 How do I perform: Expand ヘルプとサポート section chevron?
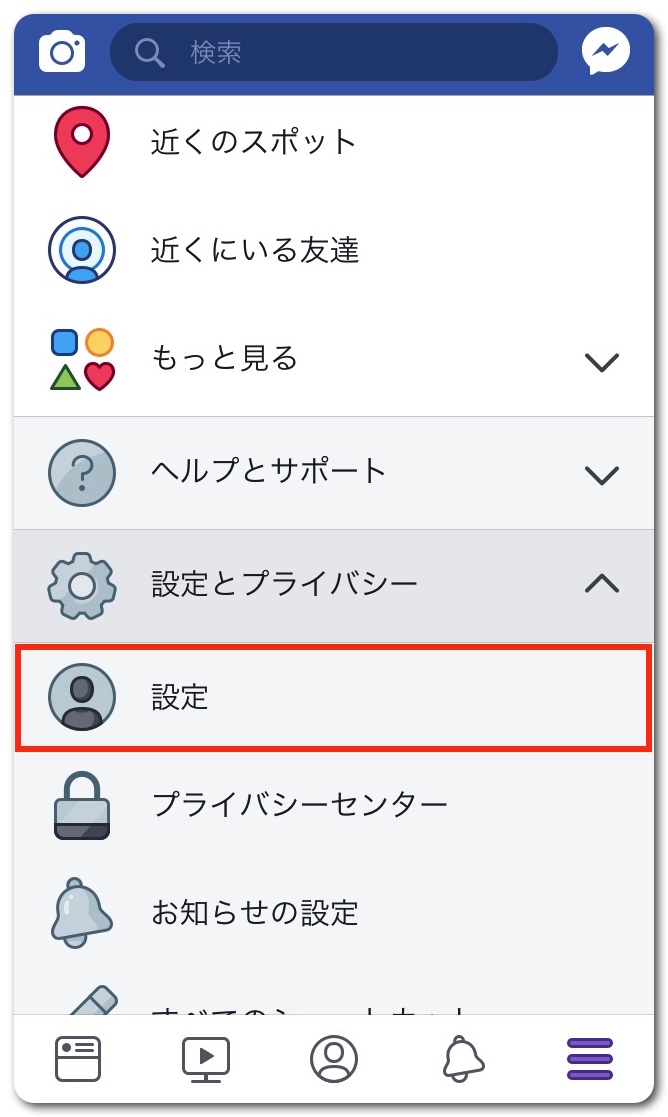(x=601, y=474)
